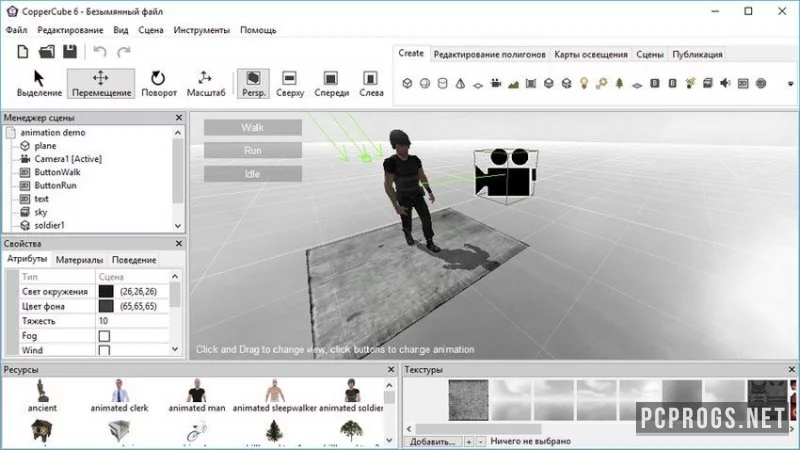The height and width of the screenshot is (450, 800).
Task: Click the Тяжесть value field
Action: tap(132, 321)
